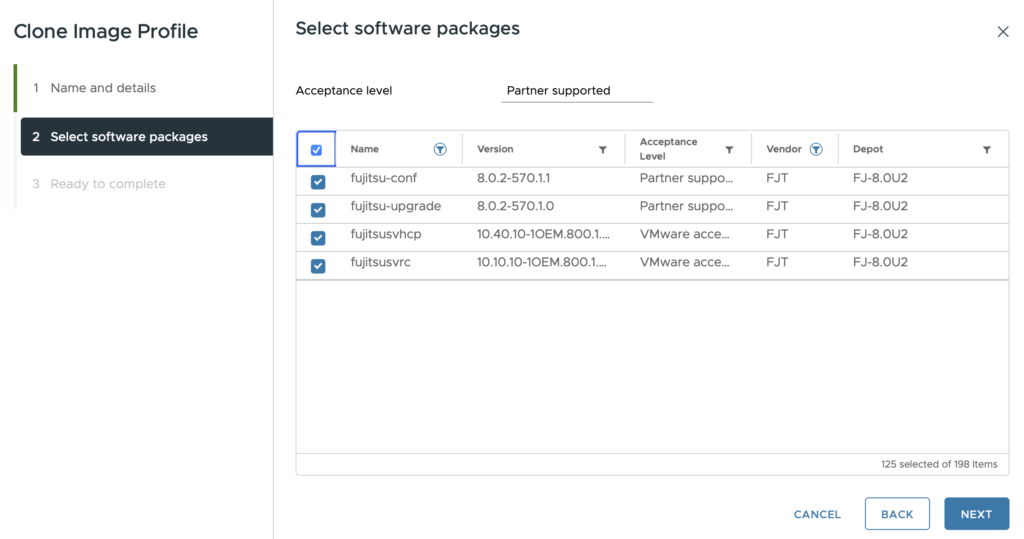
Task: Uncheck the fujitsu-conf package
Action: point(318,182)
